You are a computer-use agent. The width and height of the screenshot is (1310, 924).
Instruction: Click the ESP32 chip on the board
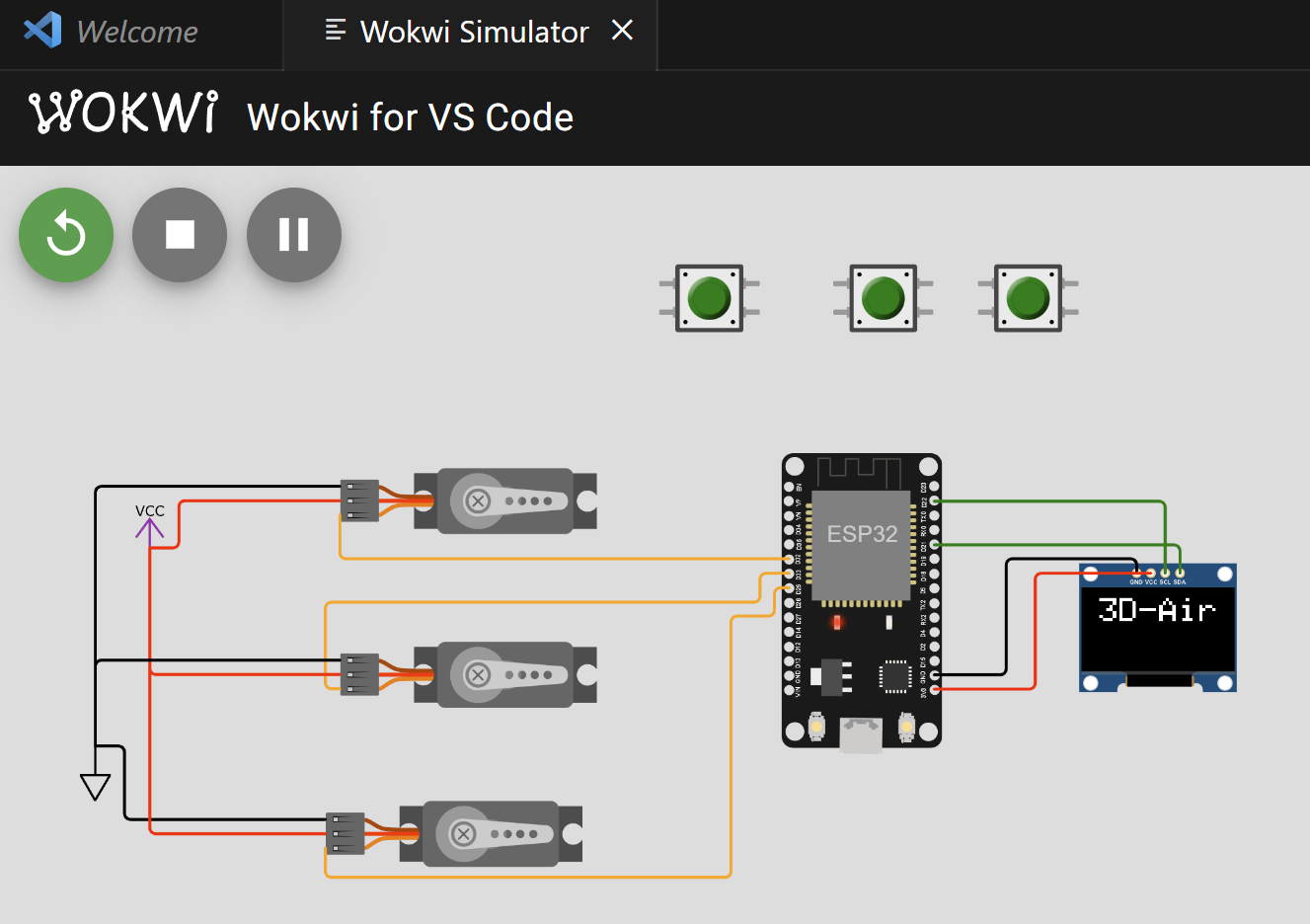pyautogui.click(x=860, y=543)
